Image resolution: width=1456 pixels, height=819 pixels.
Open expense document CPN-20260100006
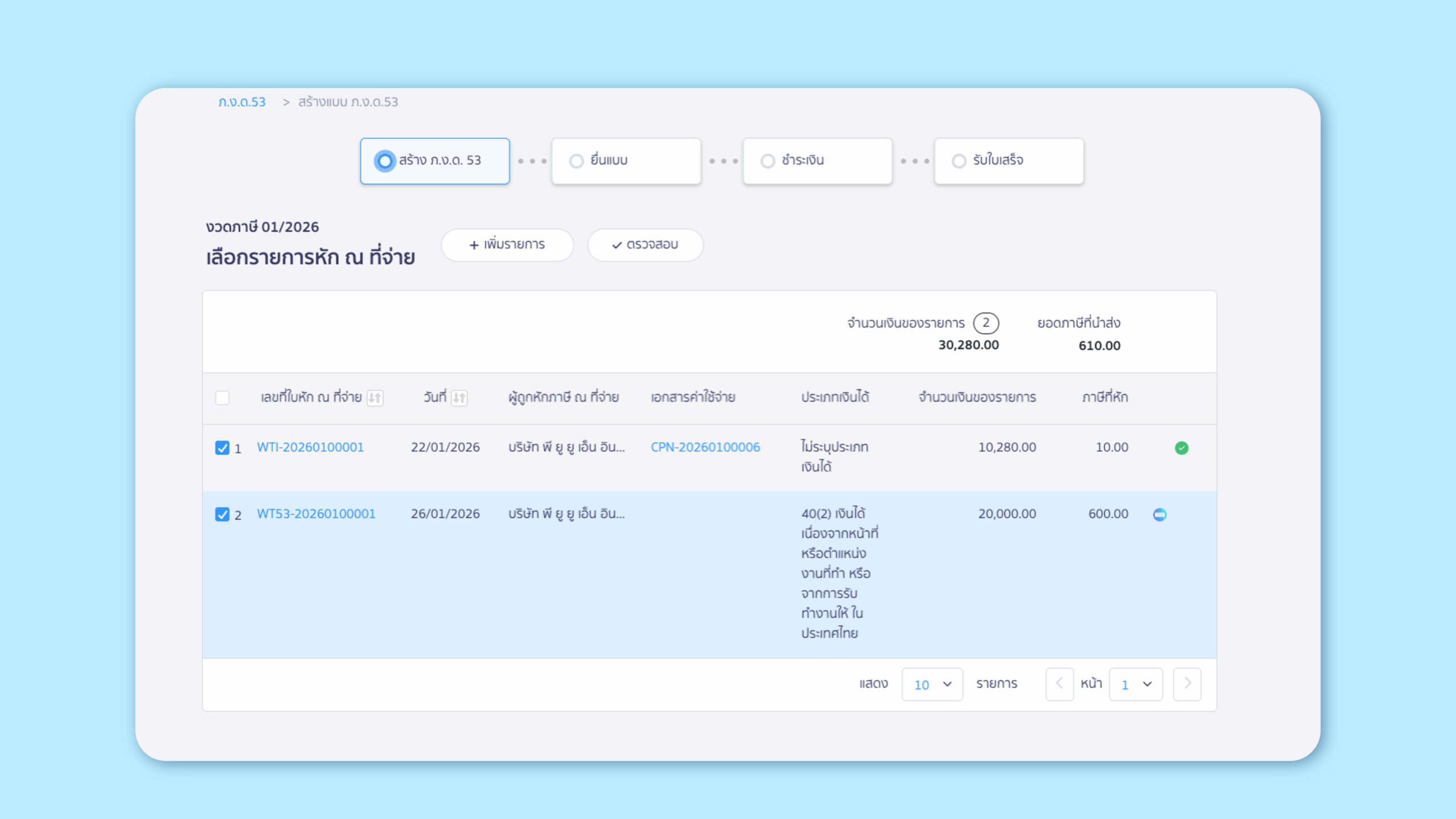(705, 448)
